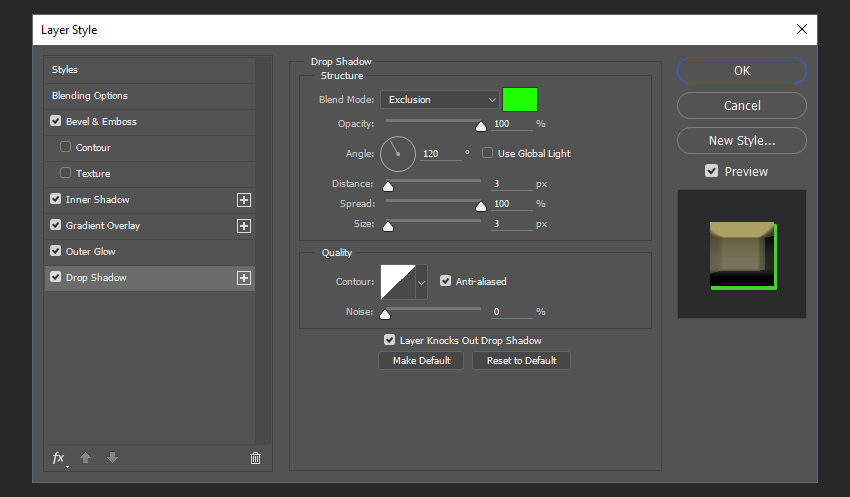Viewport: 850px width, 497px height.
Task: Open the green shadow color swatch
Action: 520,99
